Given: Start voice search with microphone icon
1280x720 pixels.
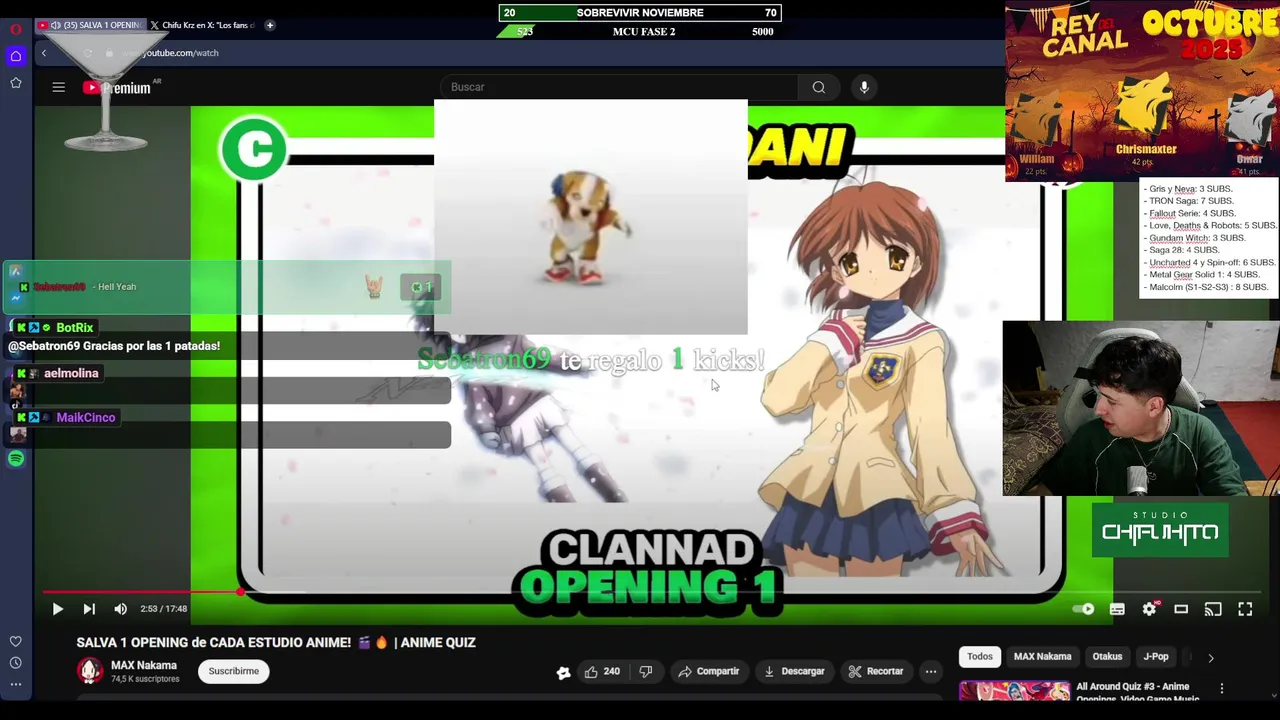Looking at the screenshot, I should click(x=864, y=87).
